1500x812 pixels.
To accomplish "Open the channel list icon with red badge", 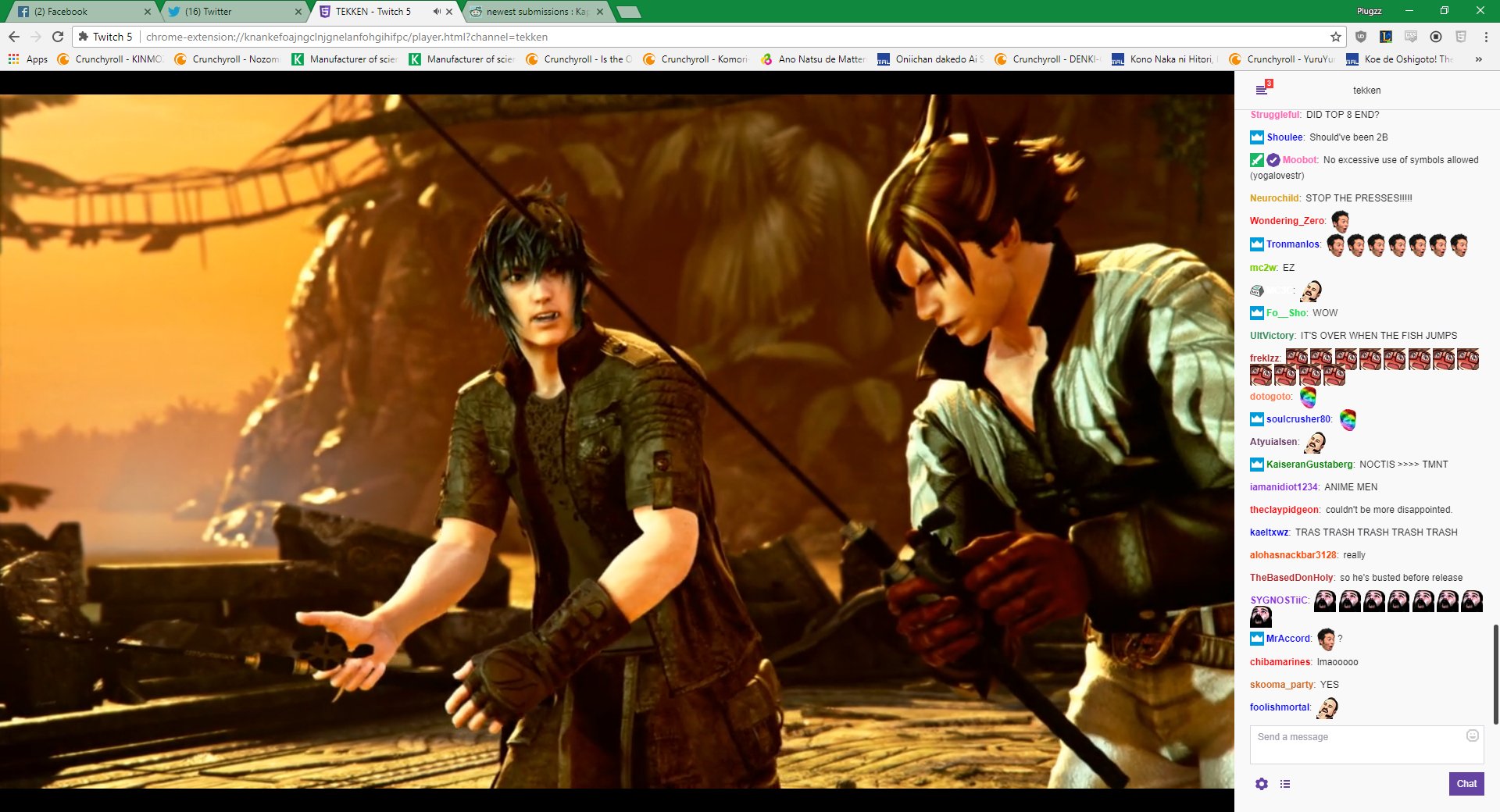I will [1263, 88].
